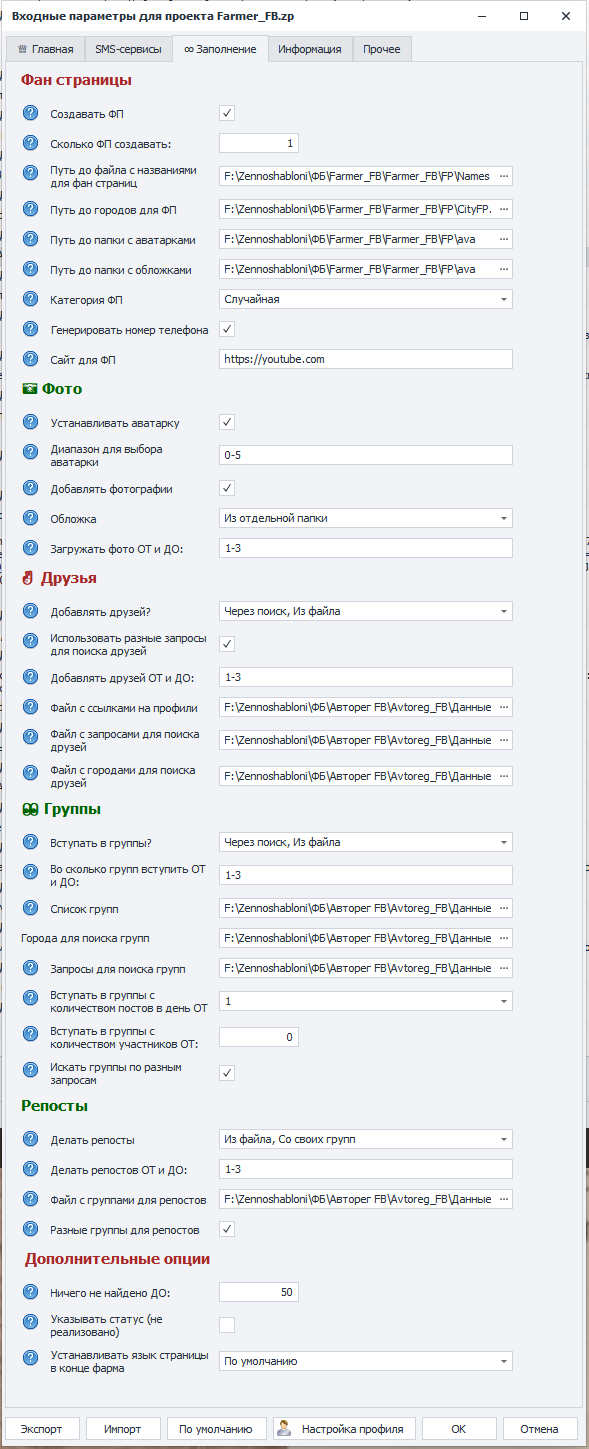This screenshot has width=589, height=1449.
Task: Click help icon for Путь до папки с обложками
Action: tap(31, 270)
